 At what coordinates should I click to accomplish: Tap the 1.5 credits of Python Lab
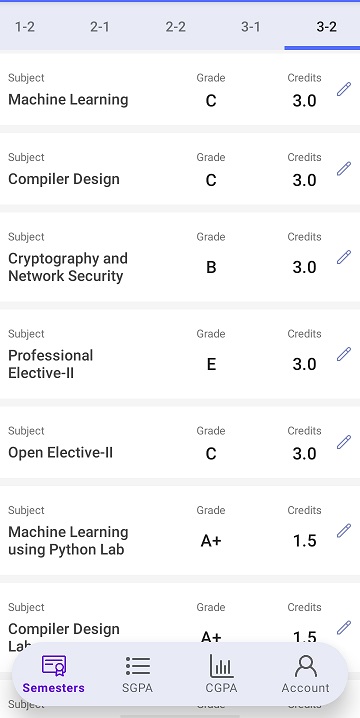[x=305, y=541]
